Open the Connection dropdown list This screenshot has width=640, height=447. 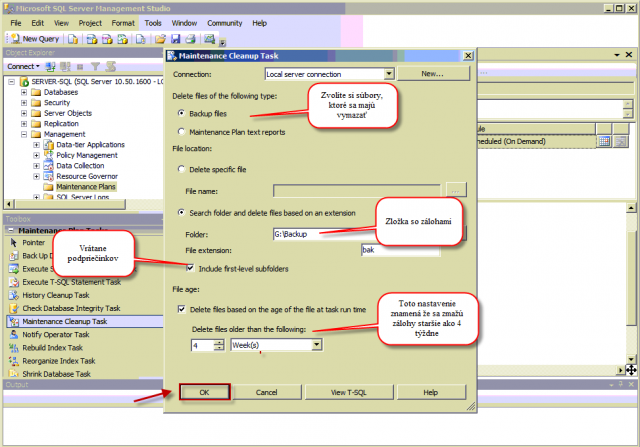pos(389,74)
